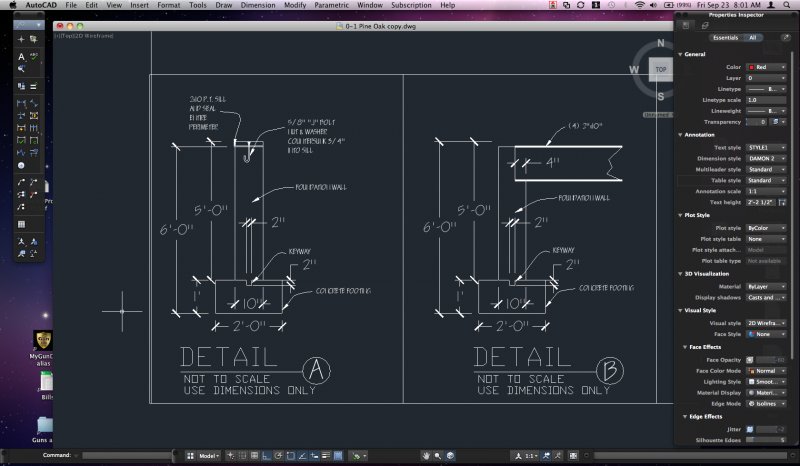The width and height of the screenshot is (800, 466).
Task: Toggle grid display in status bar
Action: (x=243, y=455)
